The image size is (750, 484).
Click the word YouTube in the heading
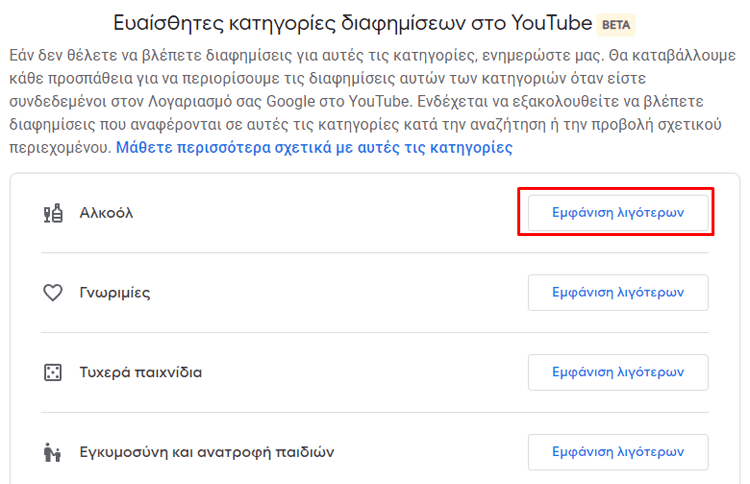click(551, 23)
